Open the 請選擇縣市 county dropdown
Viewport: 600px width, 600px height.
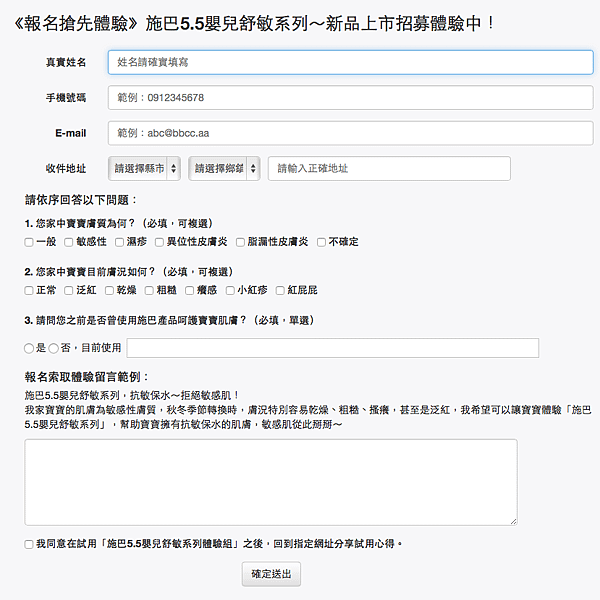tap(144, 168)
